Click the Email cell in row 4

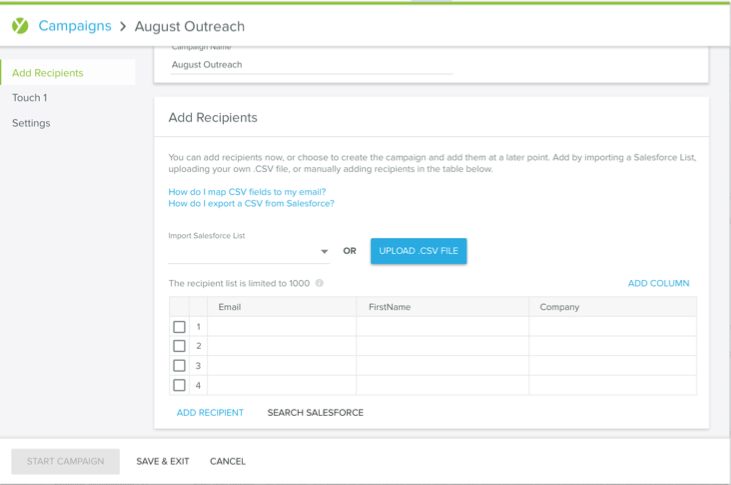click(282, 385)
